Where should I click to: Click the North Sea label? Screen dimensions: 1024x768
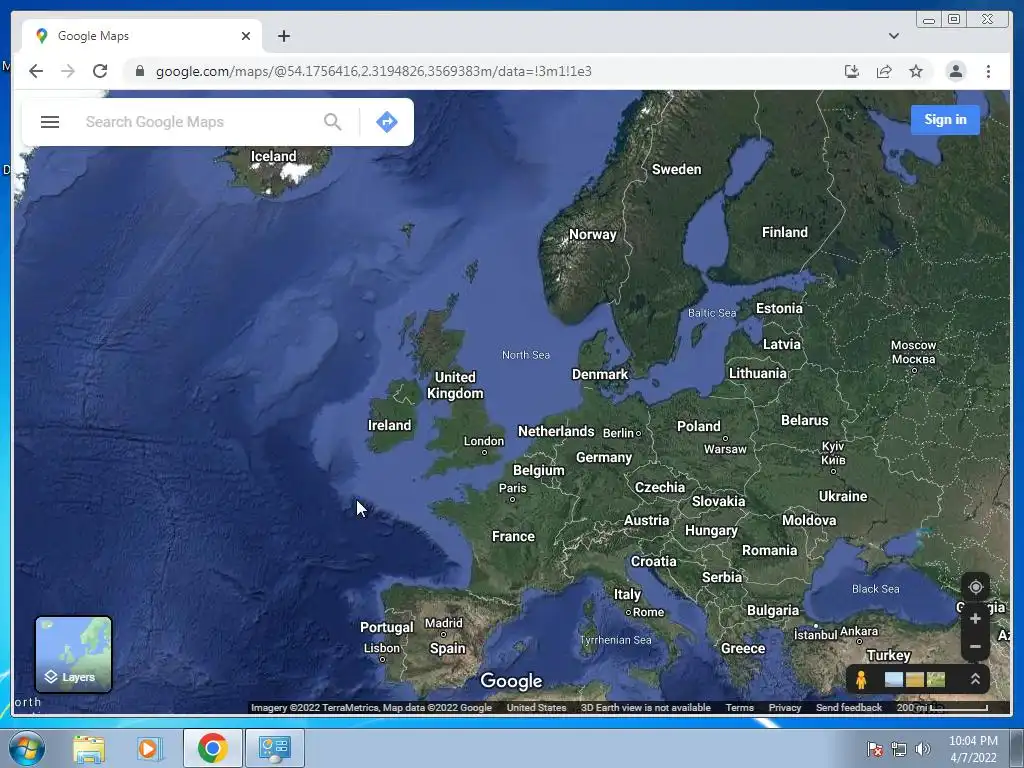[525, 355]
